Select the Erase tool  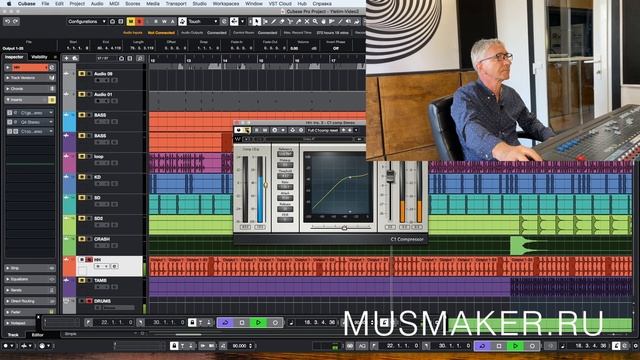pos(282,22)
